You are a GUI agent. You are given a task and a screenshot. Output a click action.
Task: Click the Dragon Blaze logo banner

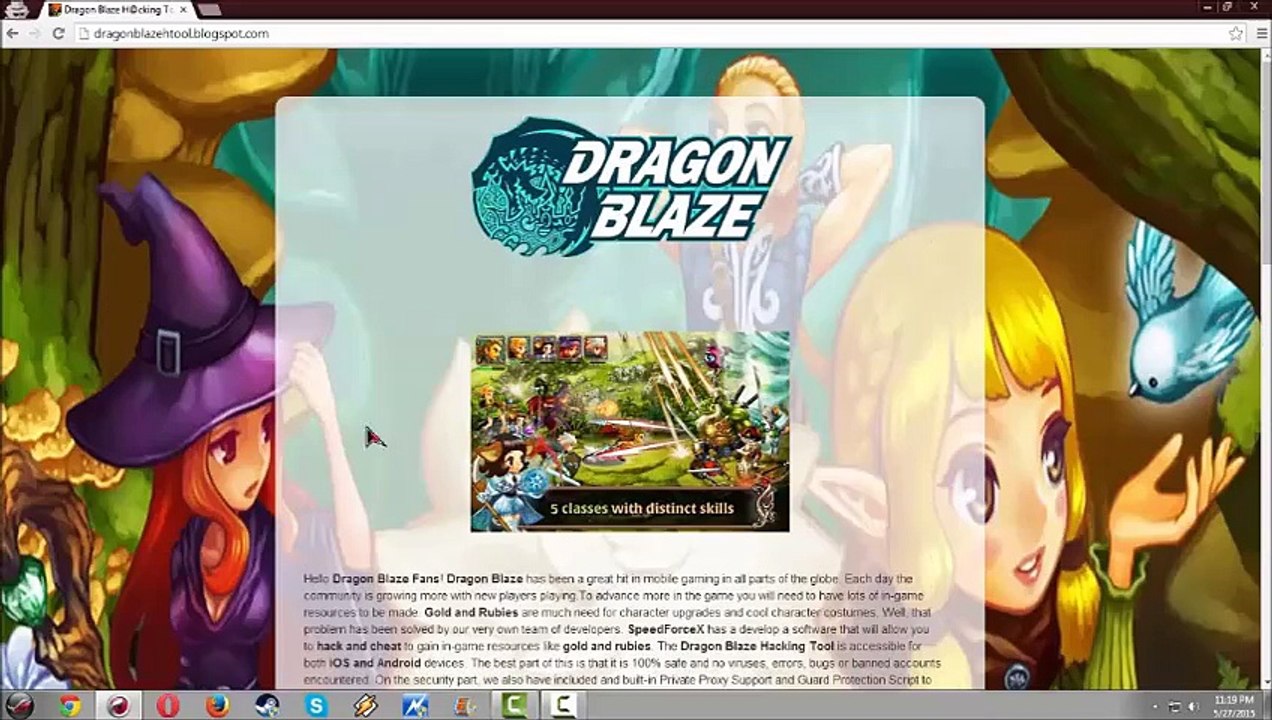(631, 186)
